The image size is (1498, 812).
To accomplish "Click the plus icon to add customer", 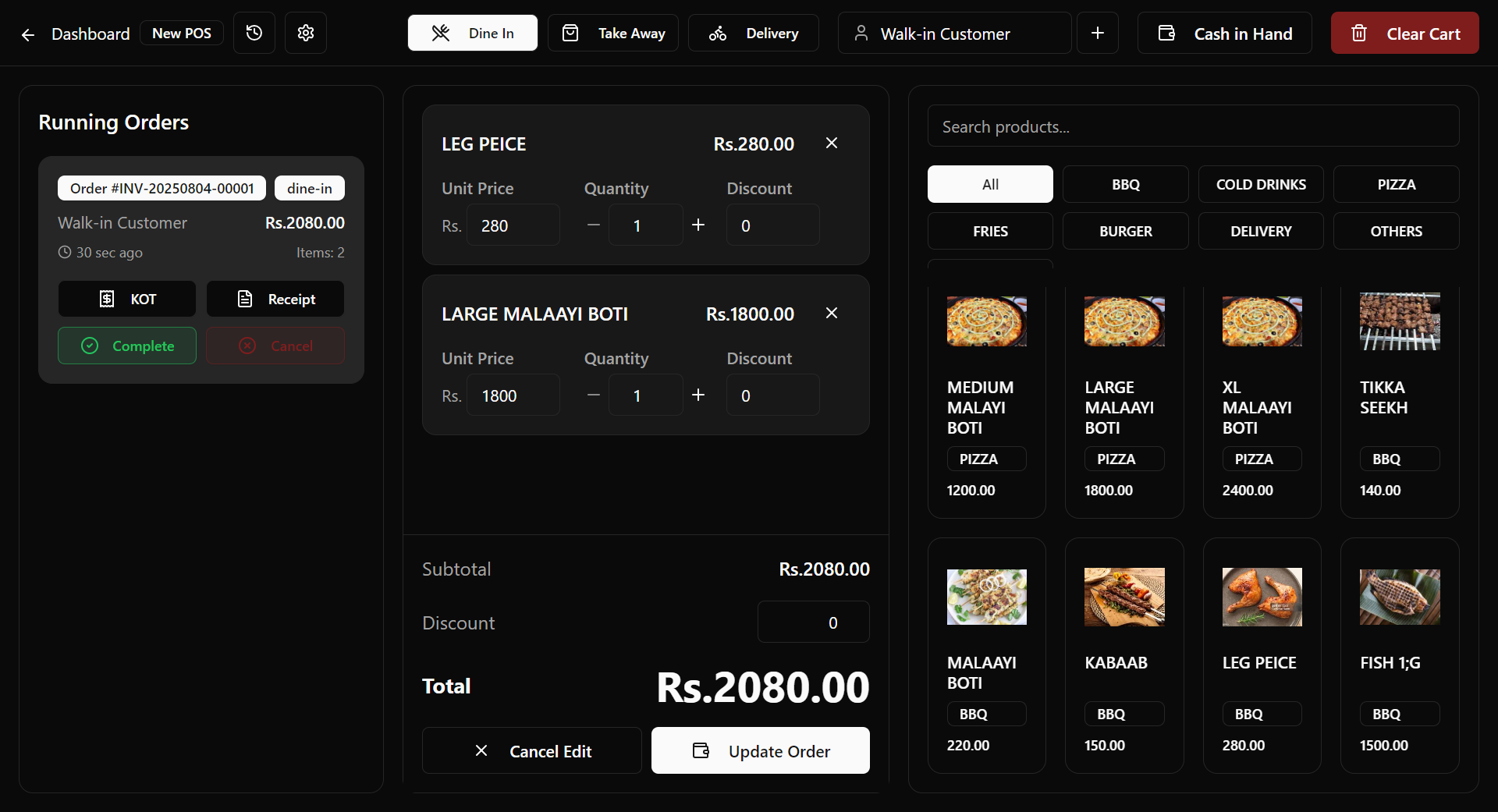I will 1097,33.
